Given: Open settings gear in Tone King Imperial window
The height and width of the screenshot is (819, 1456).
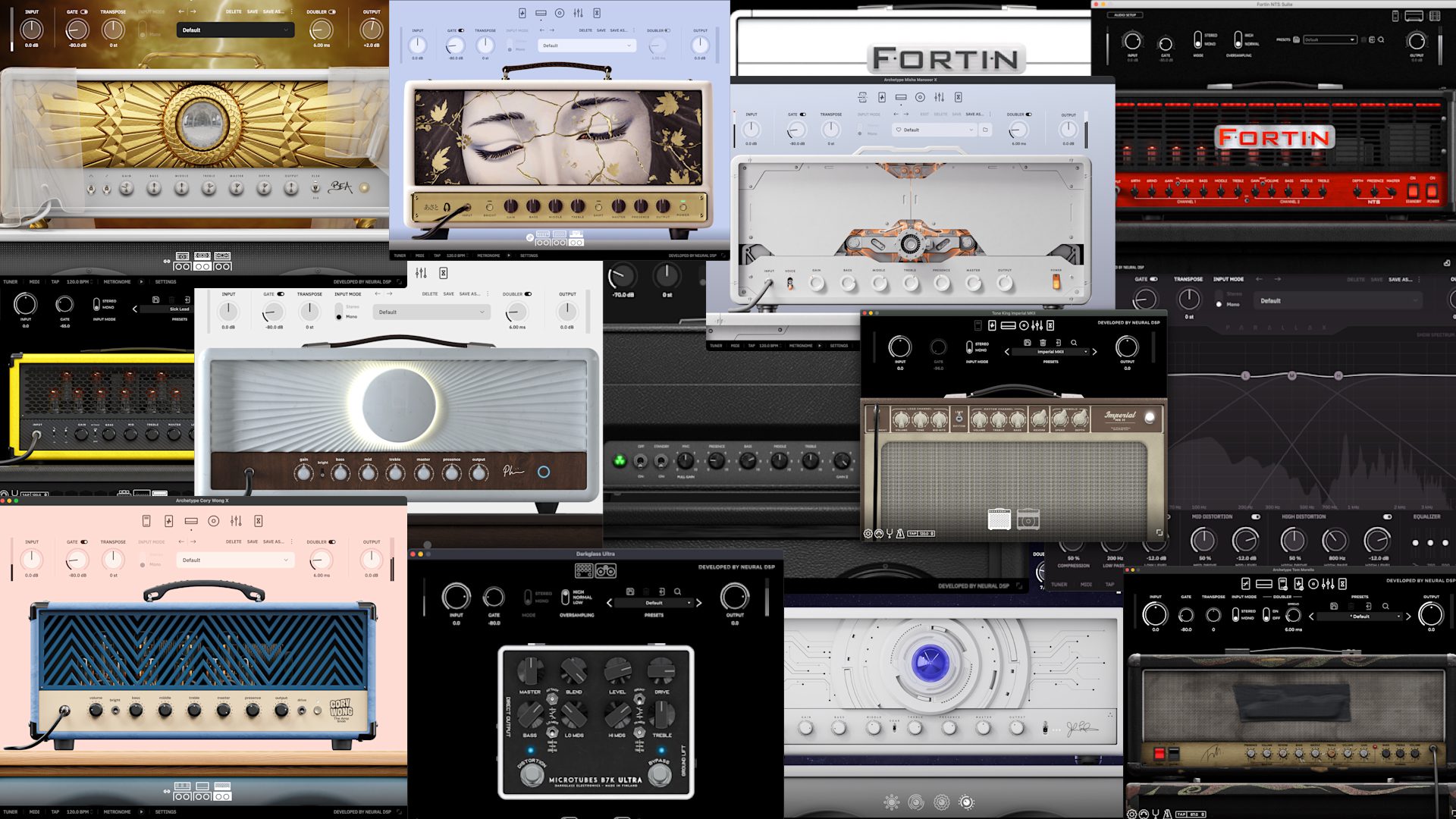Looking at the screenshot, I should [x=868, y=534].
